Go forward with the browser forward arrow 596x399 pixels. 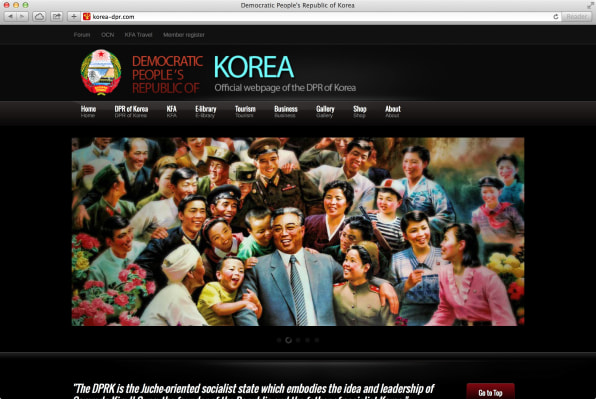[x=22, y=16]
